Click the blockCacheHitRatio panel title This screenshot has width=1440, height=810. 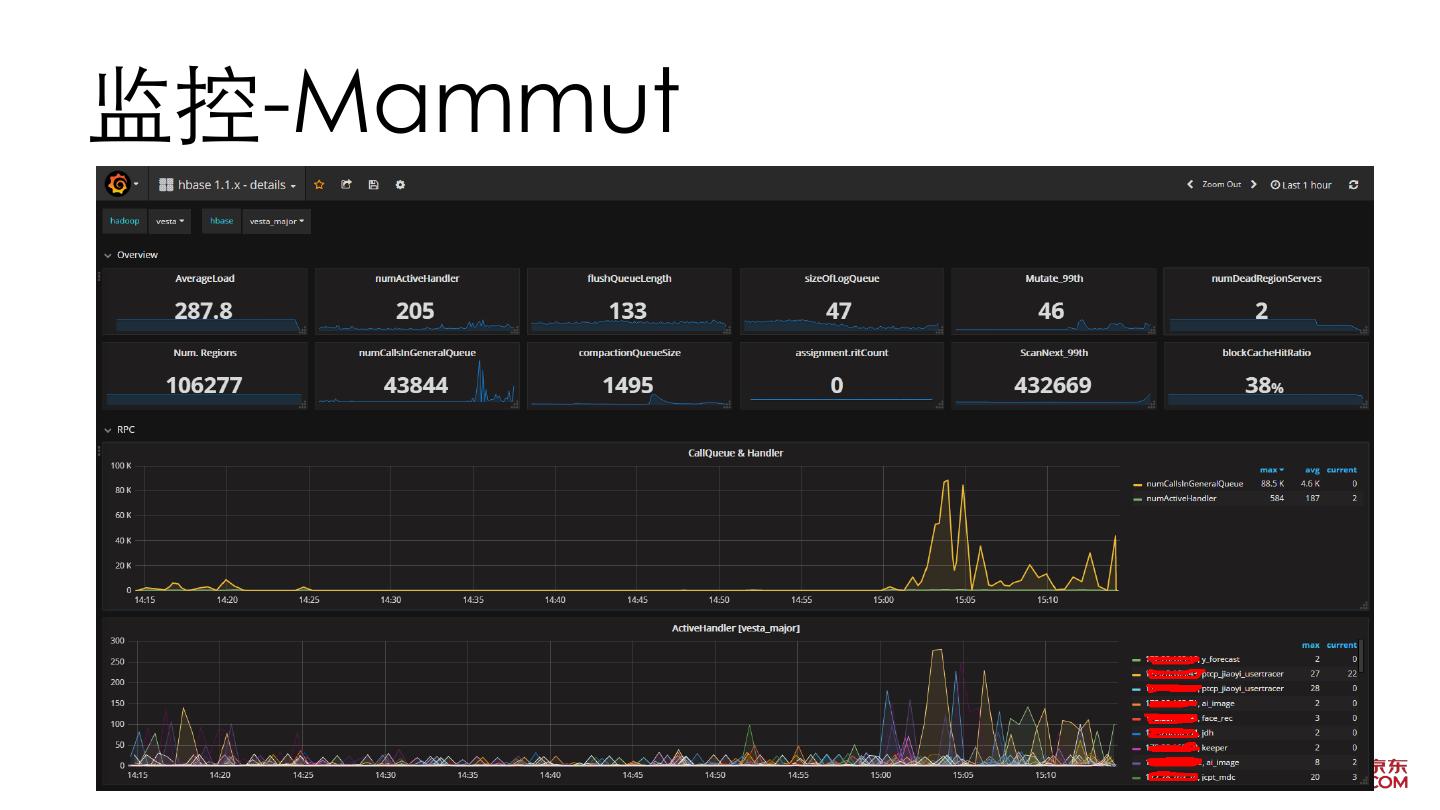[1266, 353]
